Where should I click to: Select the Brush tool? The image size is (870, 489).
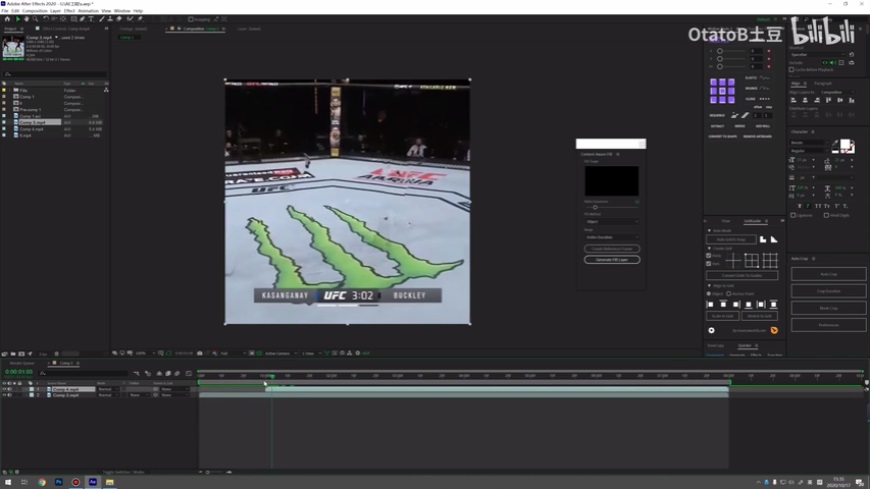(102, 19)
